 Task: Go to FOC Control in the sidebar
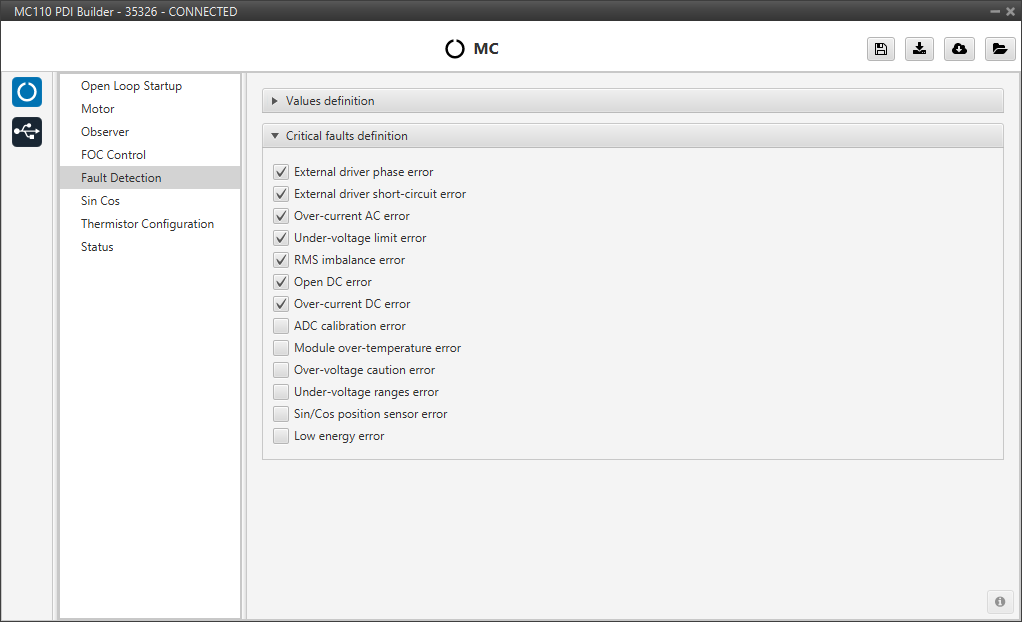click(113, 155)
